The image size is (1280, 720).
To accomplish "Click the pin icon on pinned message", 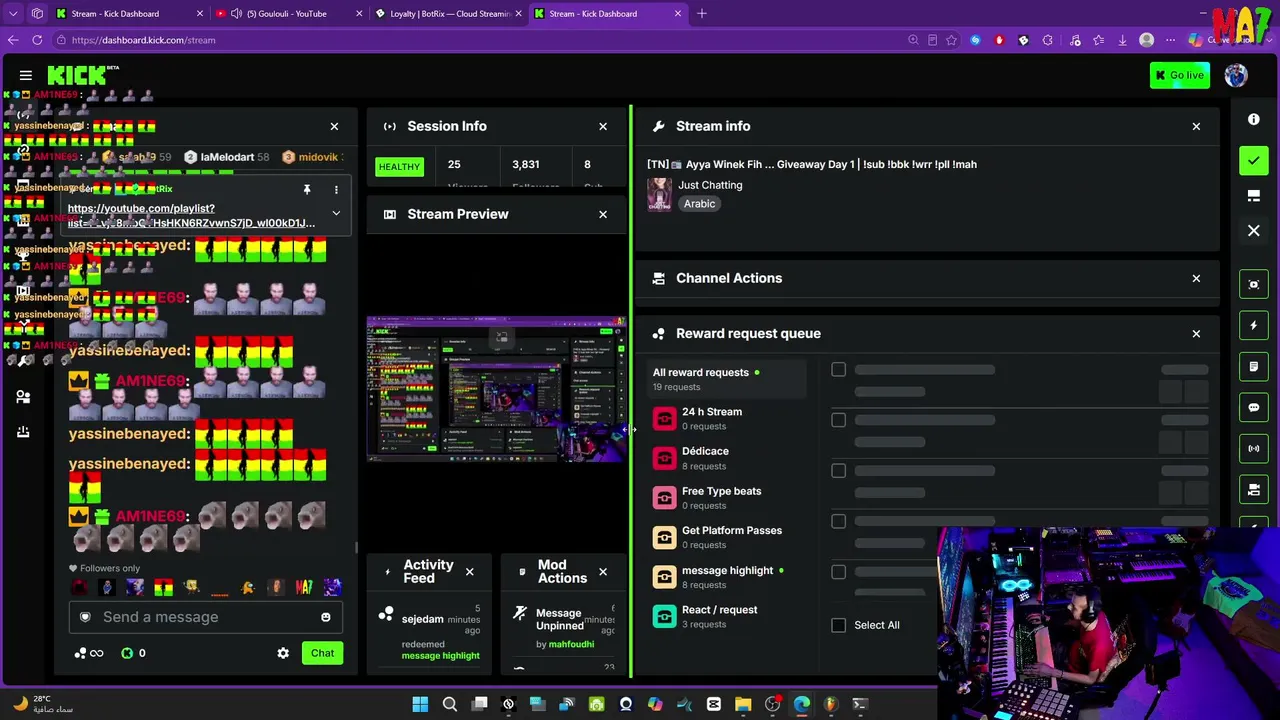I will pyautogui.click(x=307, y=189).
